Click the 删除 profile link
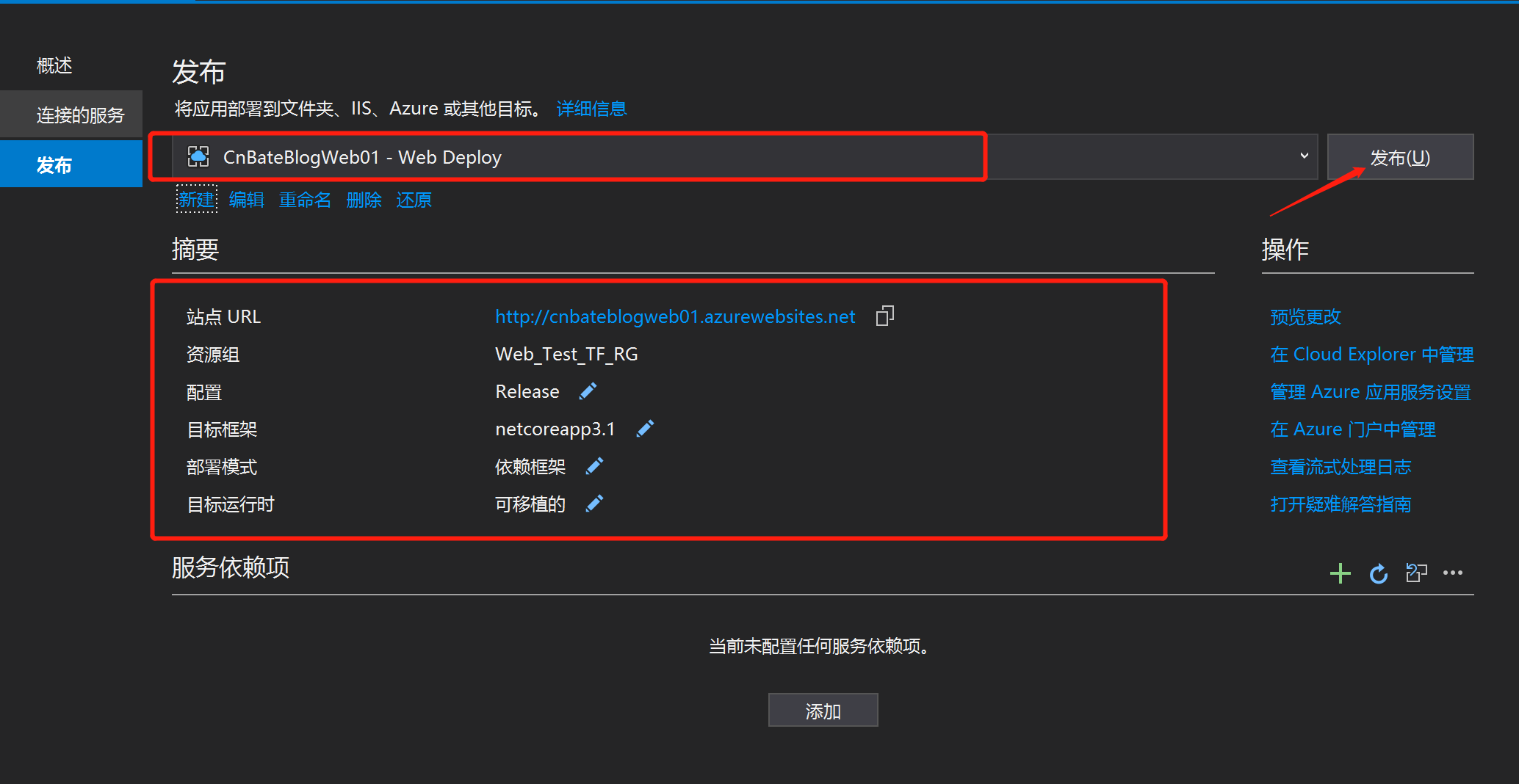Viewport: 1519px width, 784px height. coord(364,200)
